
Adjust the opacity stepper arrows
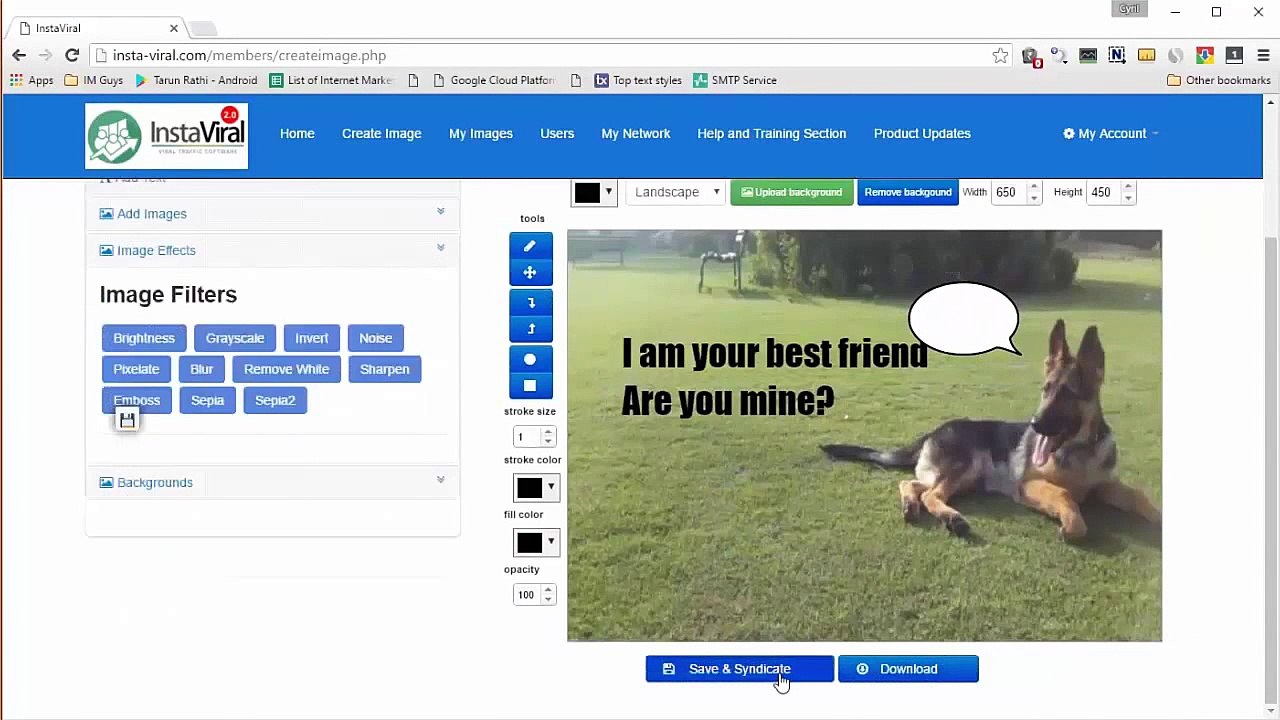click(547, 595)
